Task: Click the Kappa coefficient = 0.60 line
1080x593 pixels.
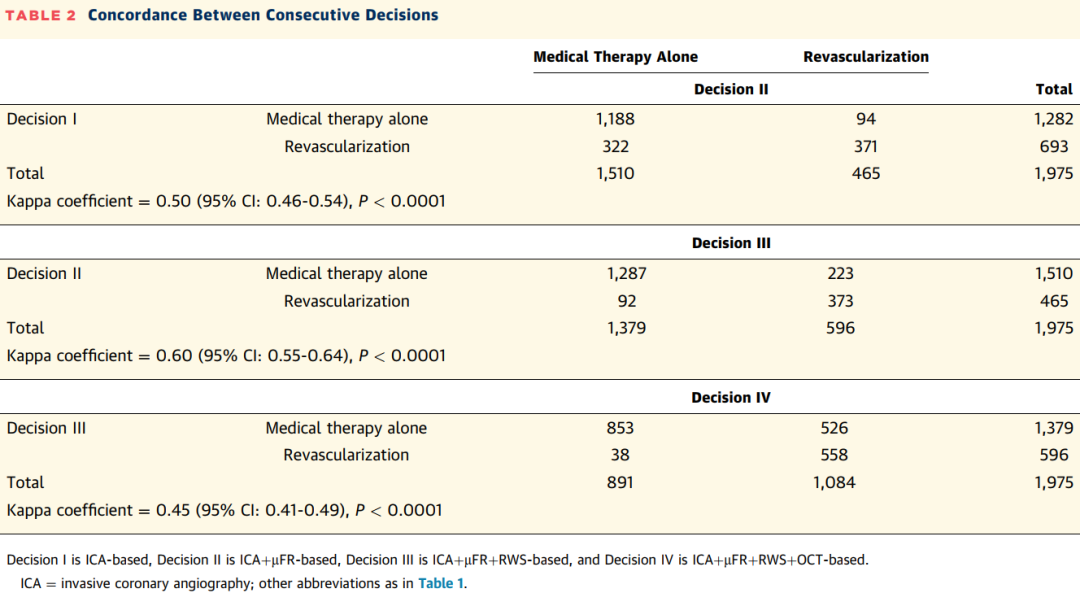Action: (225, 355)
